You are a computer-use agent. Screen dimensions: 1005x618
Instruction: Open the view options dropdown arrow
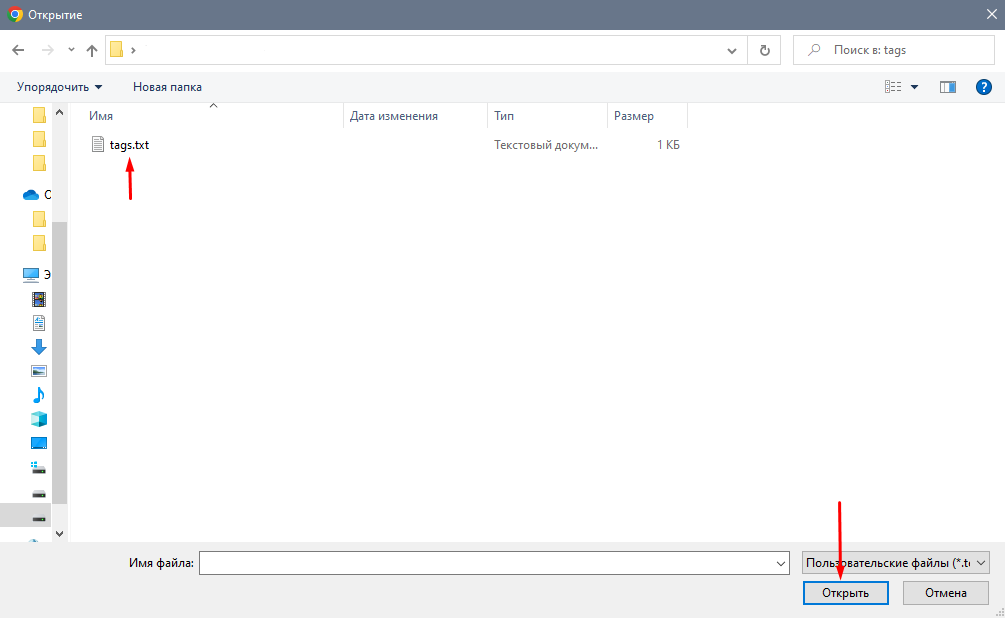pos(914,87)
